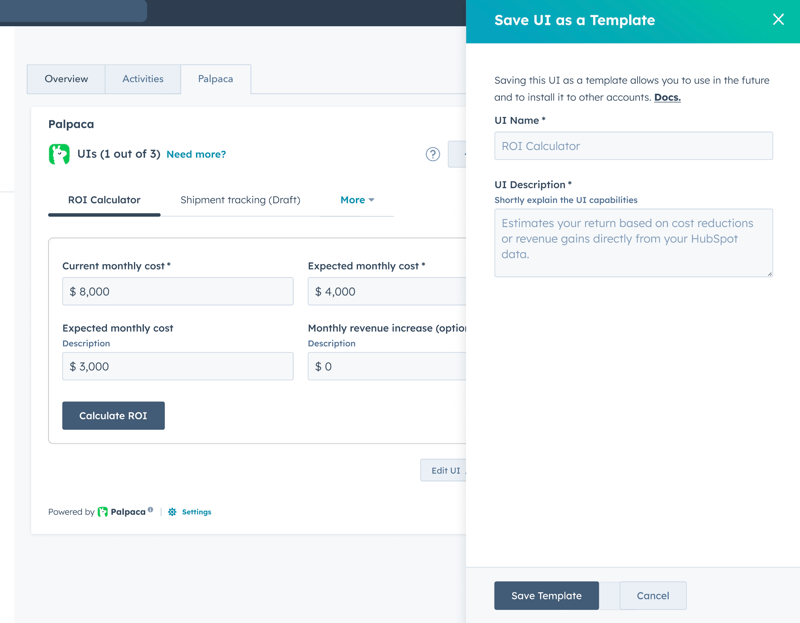Click the Settings gear icon
This screenshot has width=800, height=623.
point(172,512)
